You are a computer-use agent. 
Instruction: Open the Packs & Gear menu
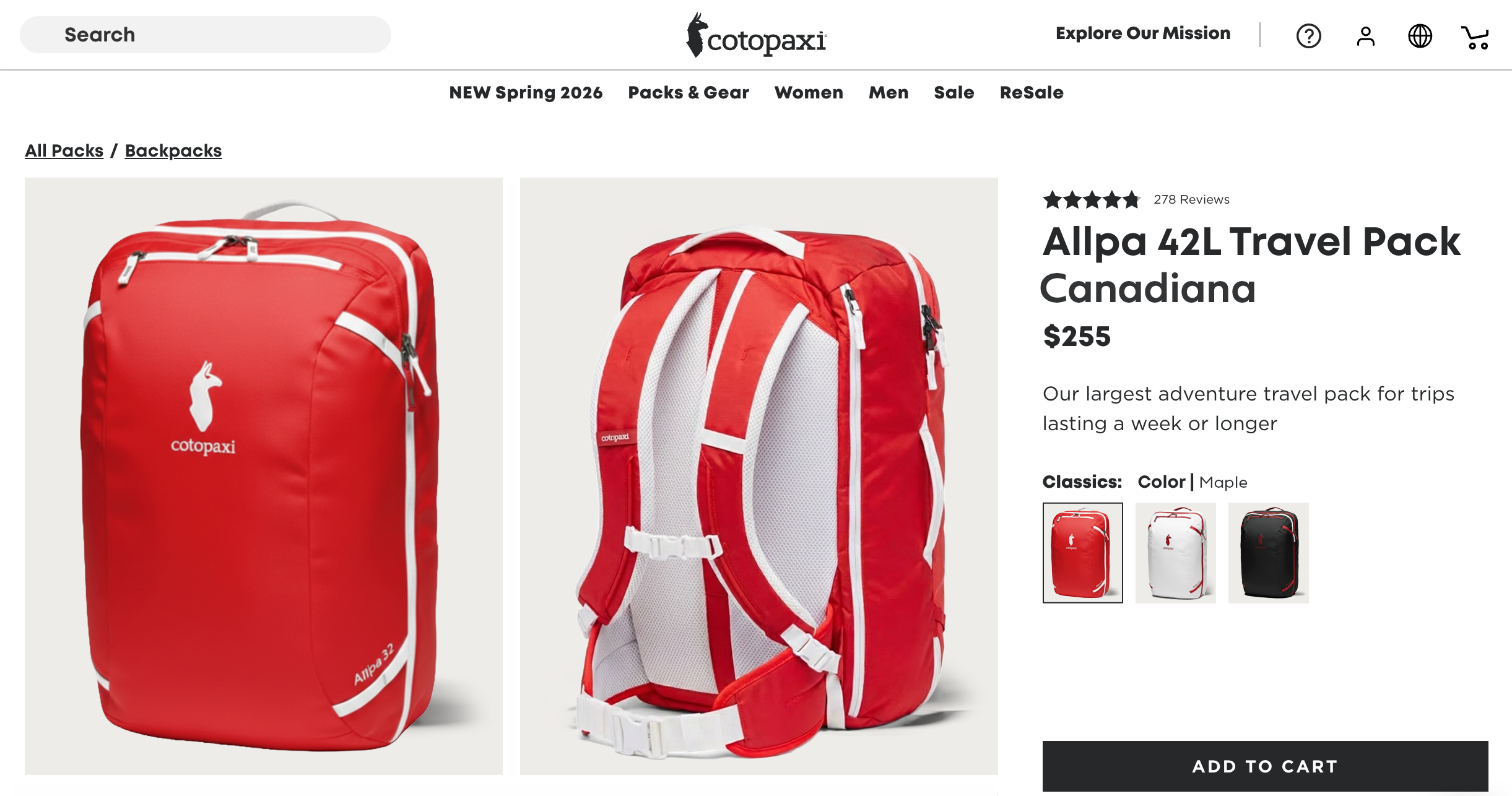[689, 93]
